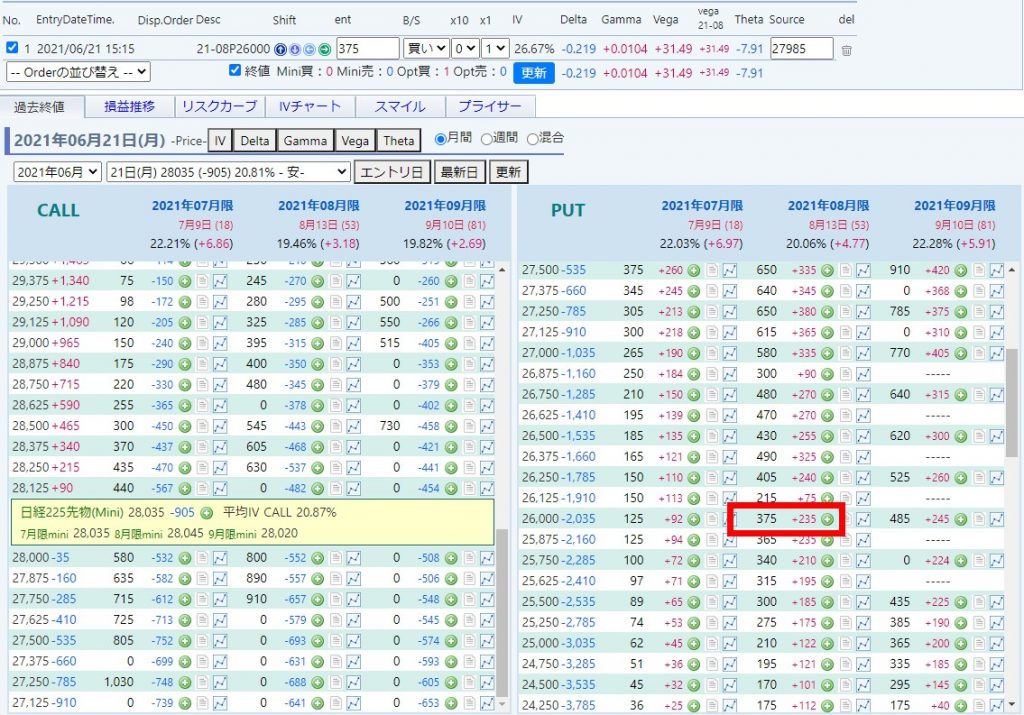
Task: Select the 月間 radio button
Action: 440,138
